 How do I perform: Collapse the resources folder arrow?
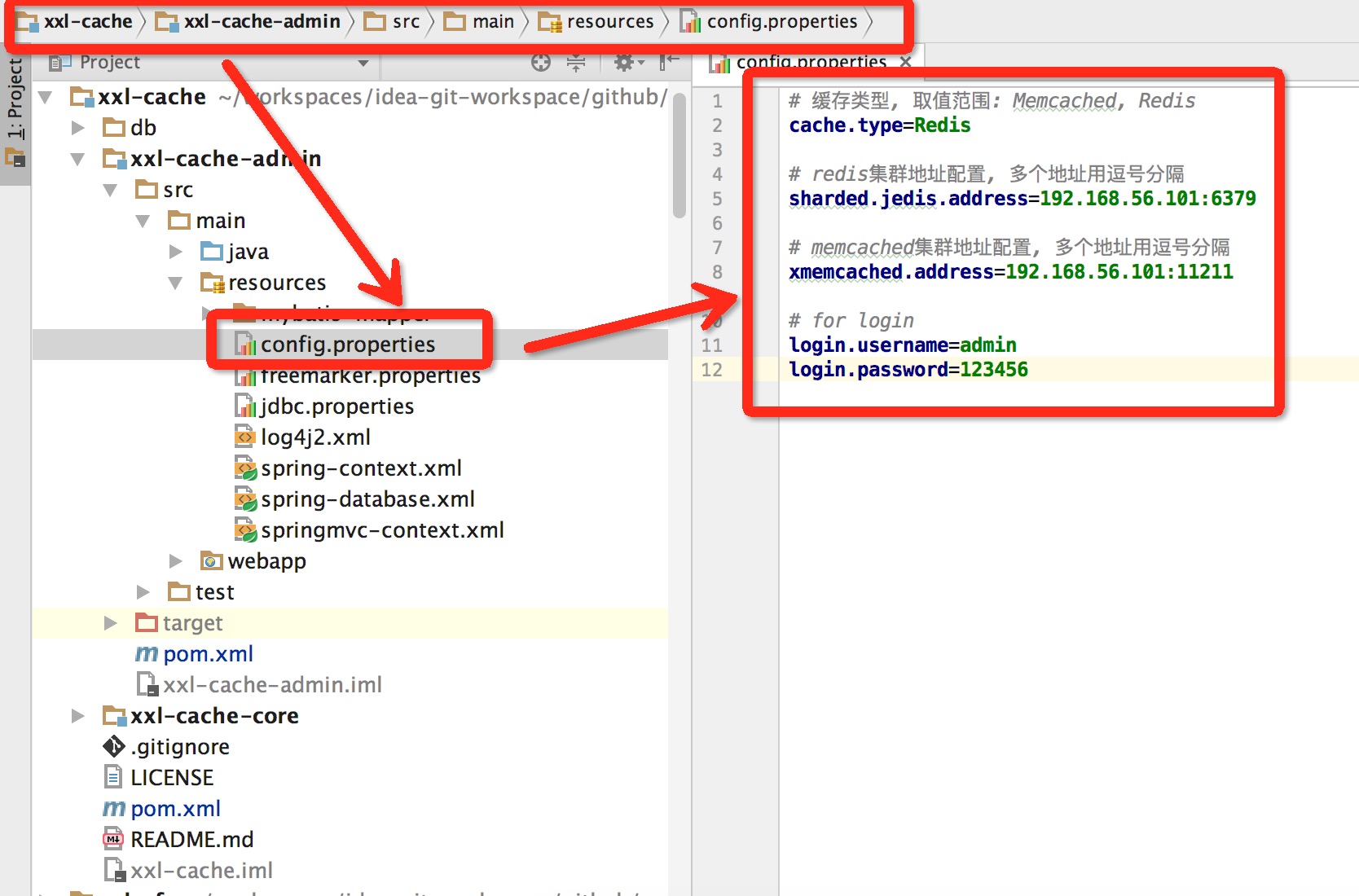176,283
